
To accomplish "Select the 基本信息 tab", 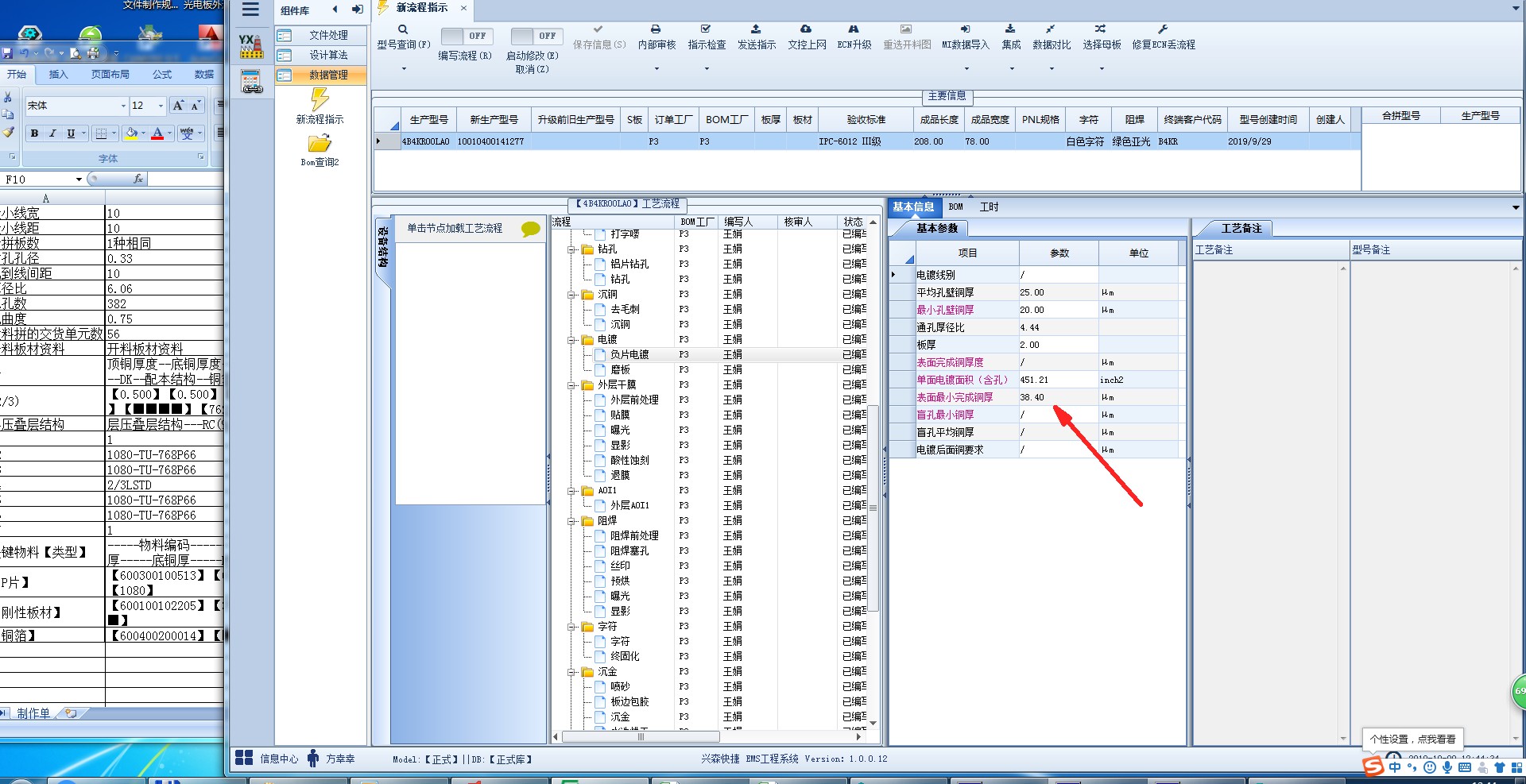I will 913,207.
